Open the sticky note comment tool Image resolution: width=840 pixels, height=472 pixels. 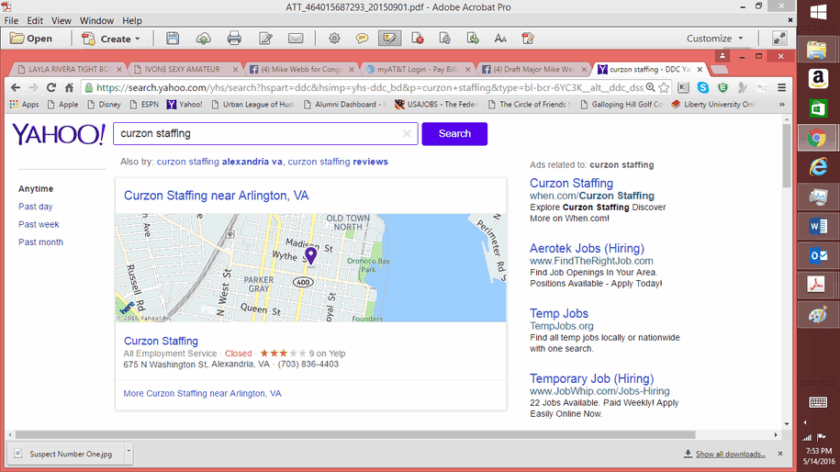coord(362,38)
